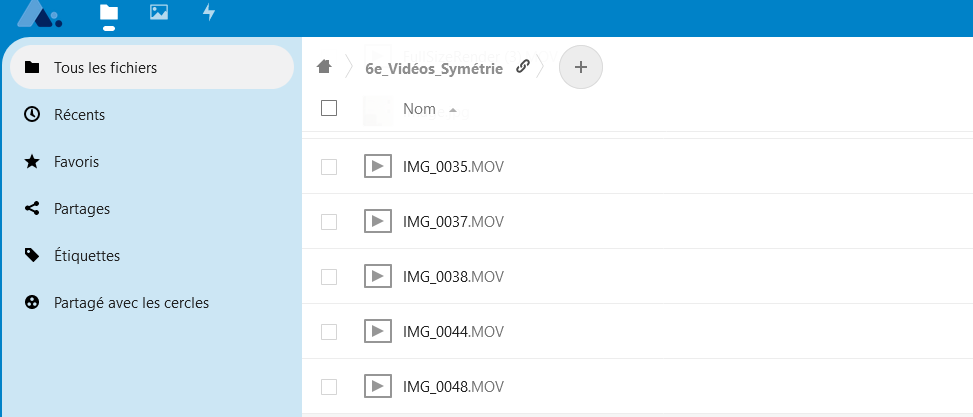973x417 pixels.
Task: Click the 6e_Vidéos_Symétrie breadcrumb
Action: [434, 67]
